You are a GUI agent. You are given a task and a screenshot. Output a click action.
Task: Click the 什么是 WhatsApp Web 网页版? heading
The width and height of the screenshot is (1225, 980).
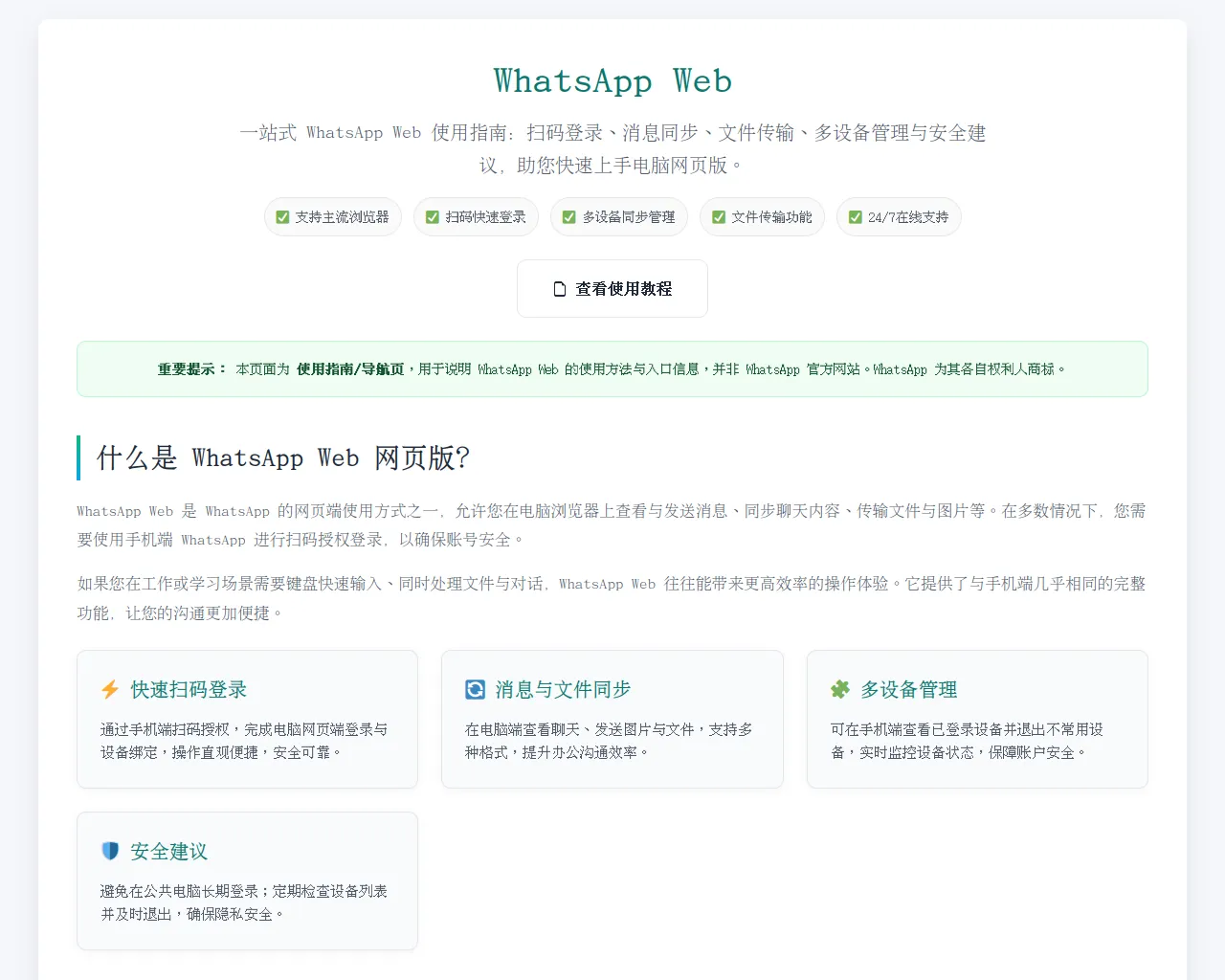coord(283,457)
